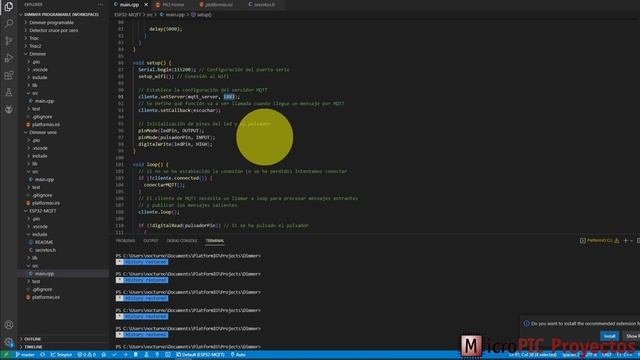Screen dimensions: 640x360
Task: Click the PlatformIO Build checkmark icon
Action: coord(114,355)
